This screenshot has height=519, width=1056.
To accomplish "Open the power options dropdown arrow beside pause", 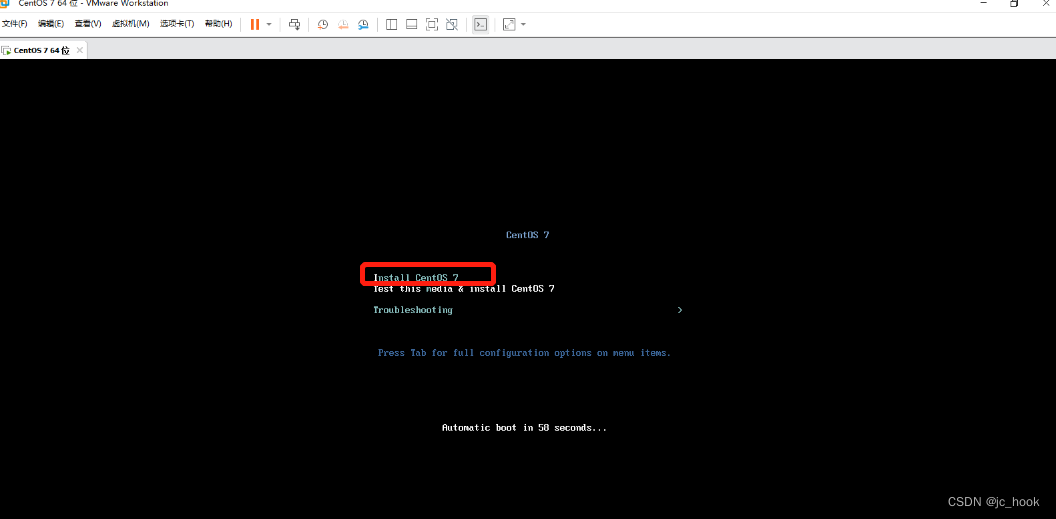I will tap(269, 24).
